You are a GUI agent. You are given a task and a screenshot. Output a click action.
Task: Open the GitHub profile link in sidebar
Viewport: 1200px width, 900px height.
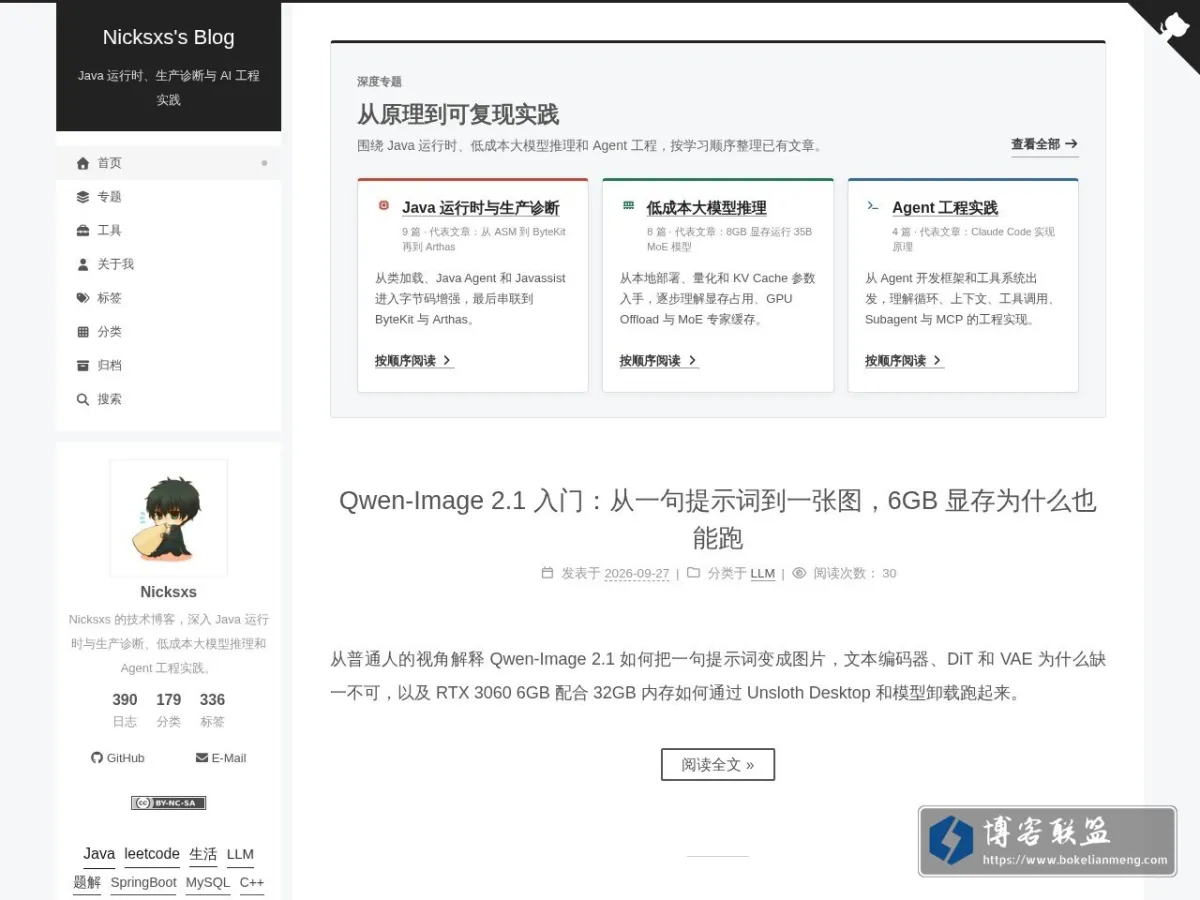[x=118, y=758]
